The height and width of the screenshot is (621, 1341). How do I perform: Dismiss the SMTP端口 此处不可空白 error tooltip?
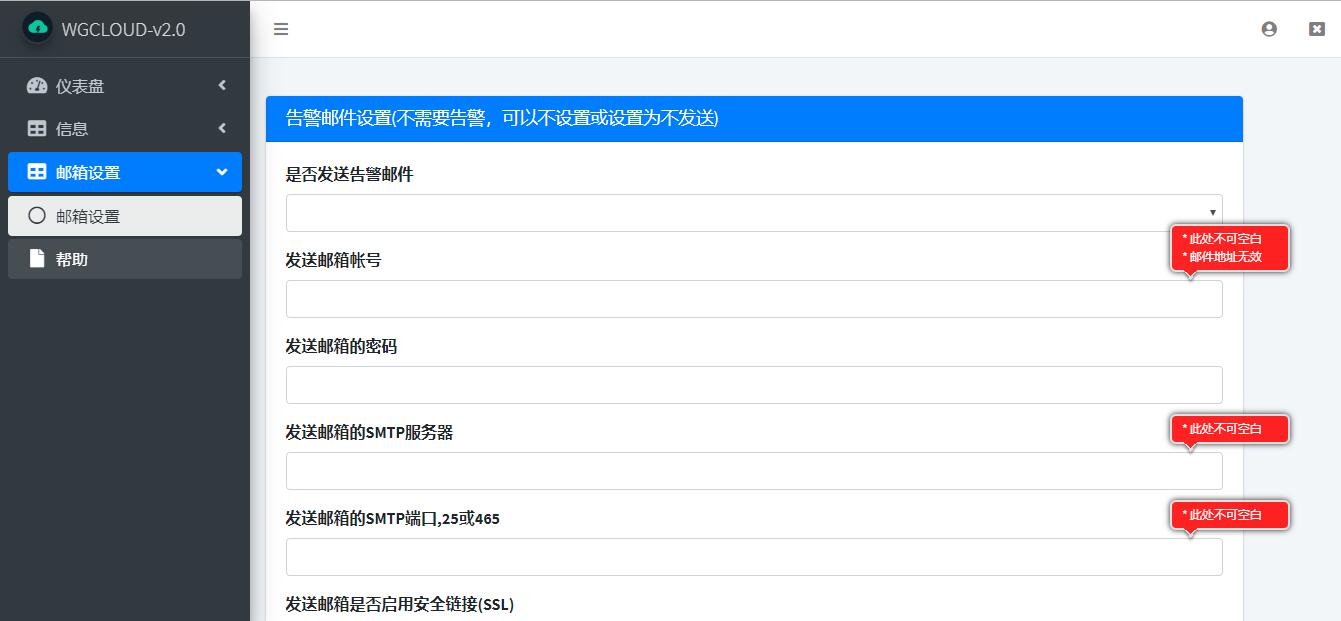1230,515
